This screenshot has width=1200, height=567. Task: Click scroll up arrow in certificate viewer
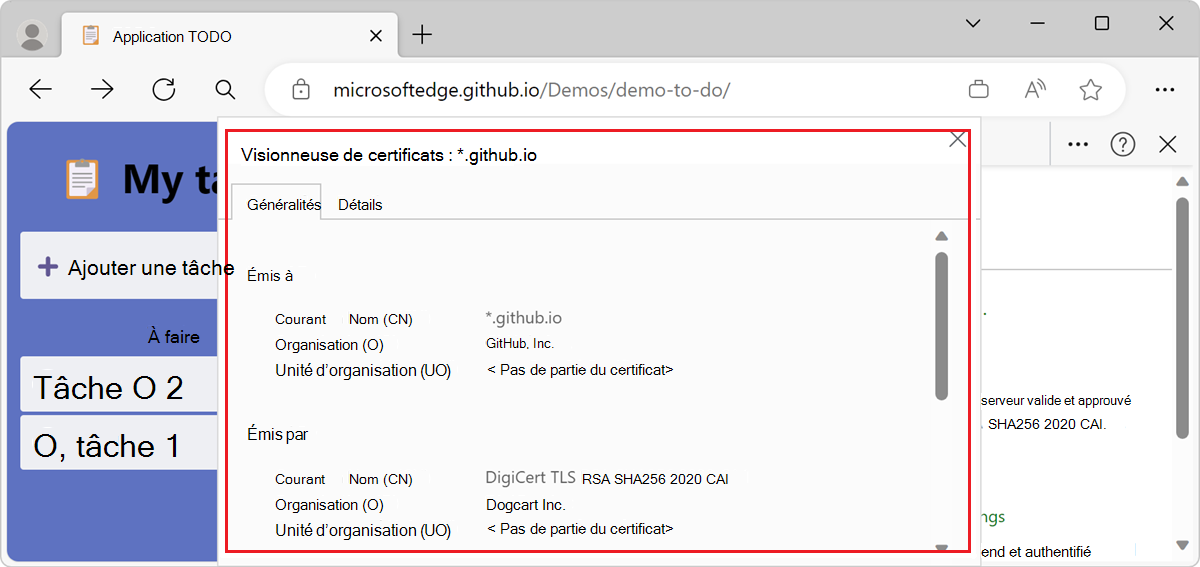click(941, 237)
